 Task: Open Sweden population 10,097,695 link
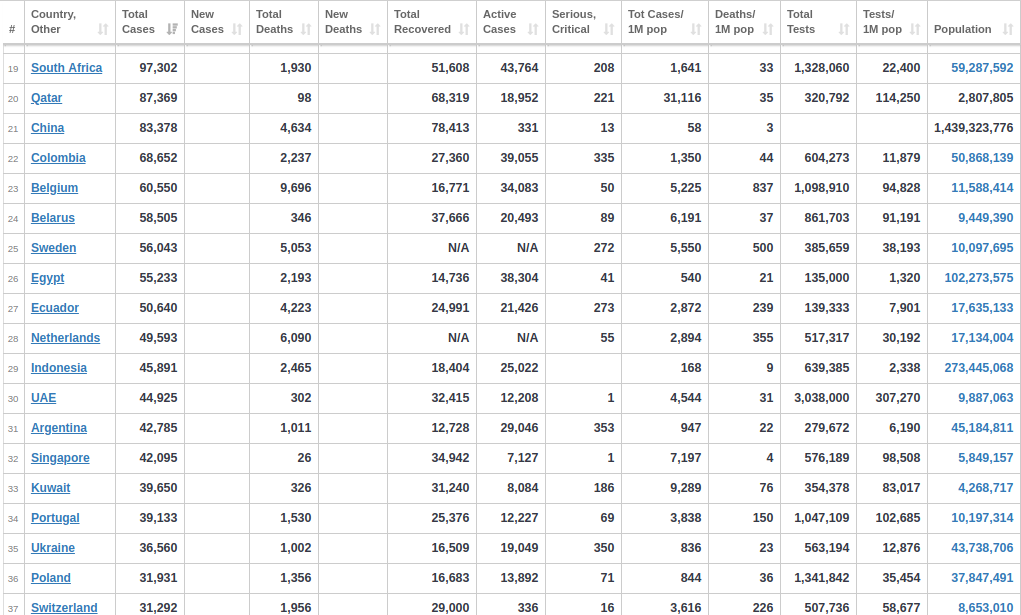point(982,248)
